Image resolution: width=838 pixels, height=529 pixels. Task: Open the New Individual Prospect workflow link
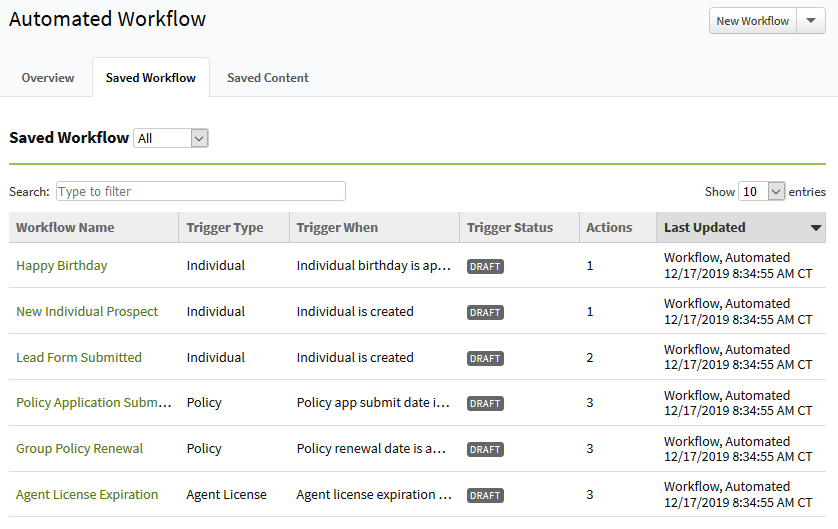87,312
